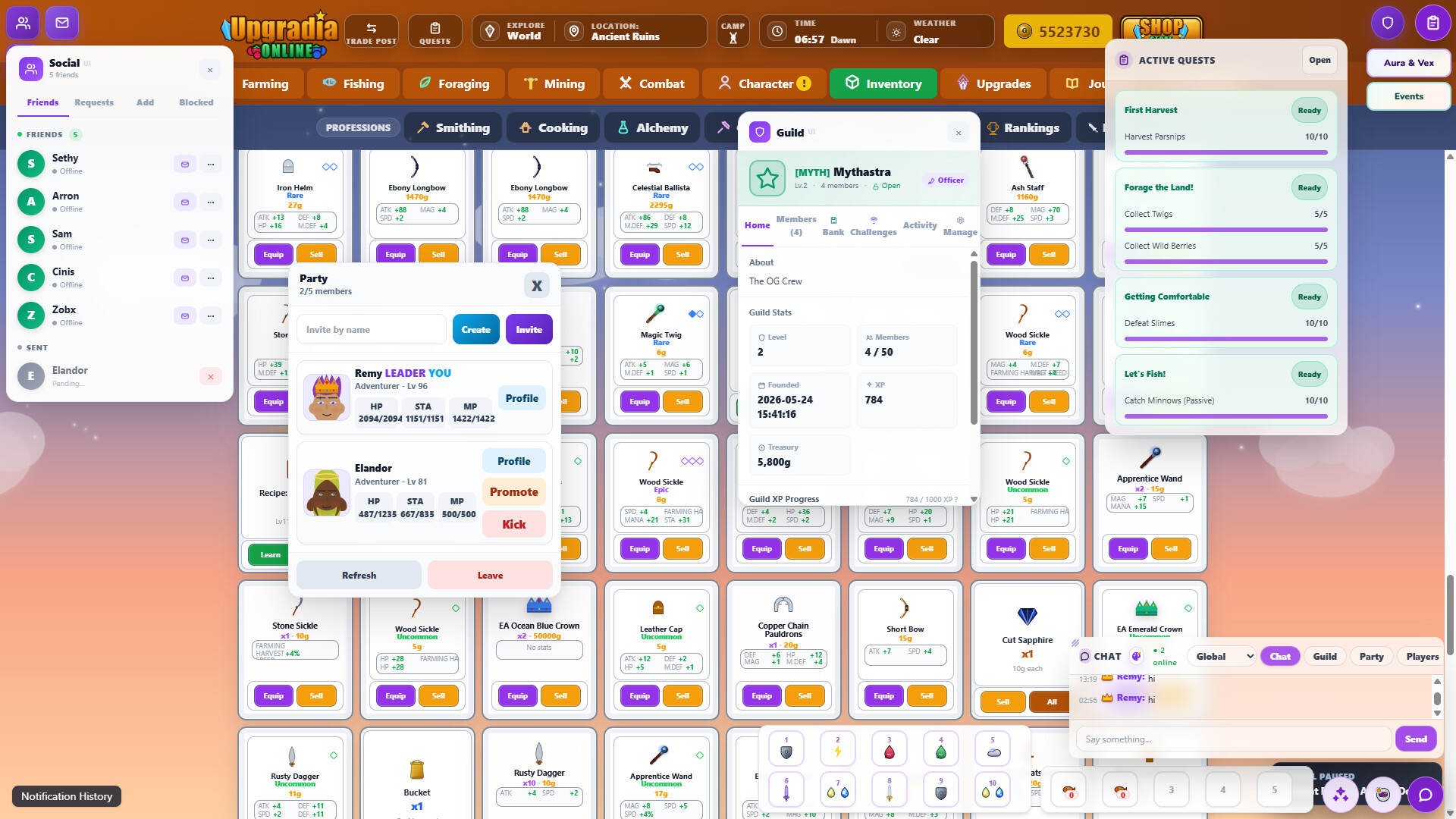
Task: Select the purple sword in hotbar slot 6
Action: [786, 789]
